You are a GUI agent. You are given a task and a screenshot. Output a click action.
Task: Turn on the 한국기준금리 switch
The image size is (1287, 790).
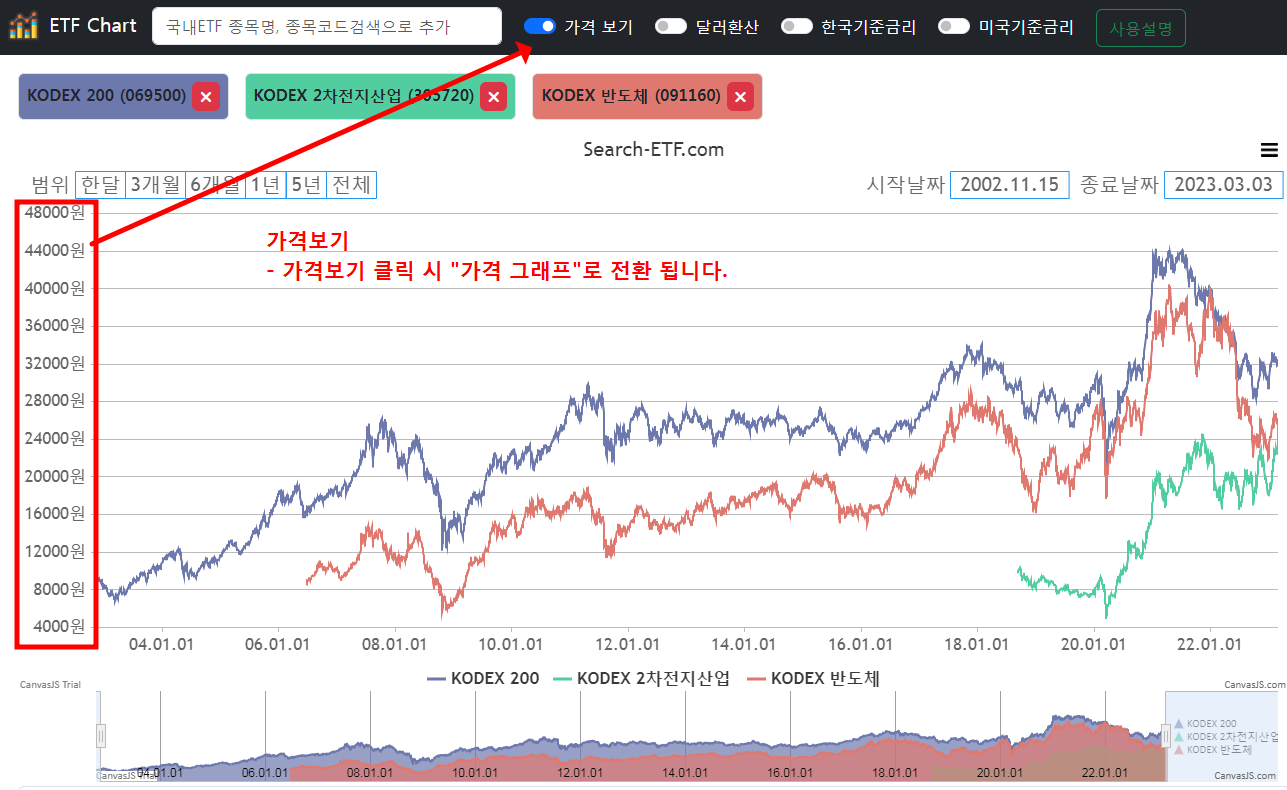[797, 27]
